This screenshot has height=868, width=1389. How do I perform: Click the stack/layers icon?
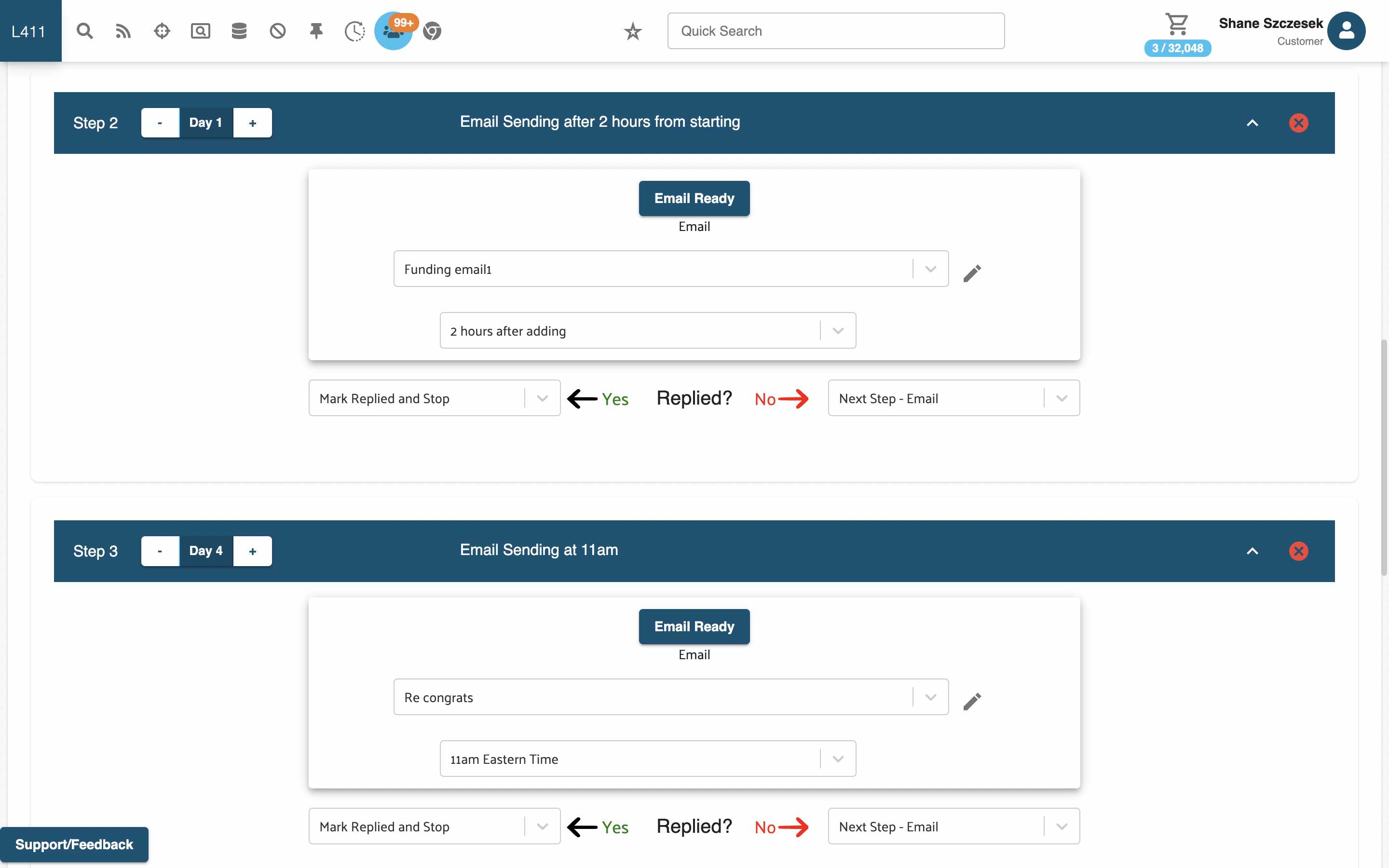tap(239, 30)
